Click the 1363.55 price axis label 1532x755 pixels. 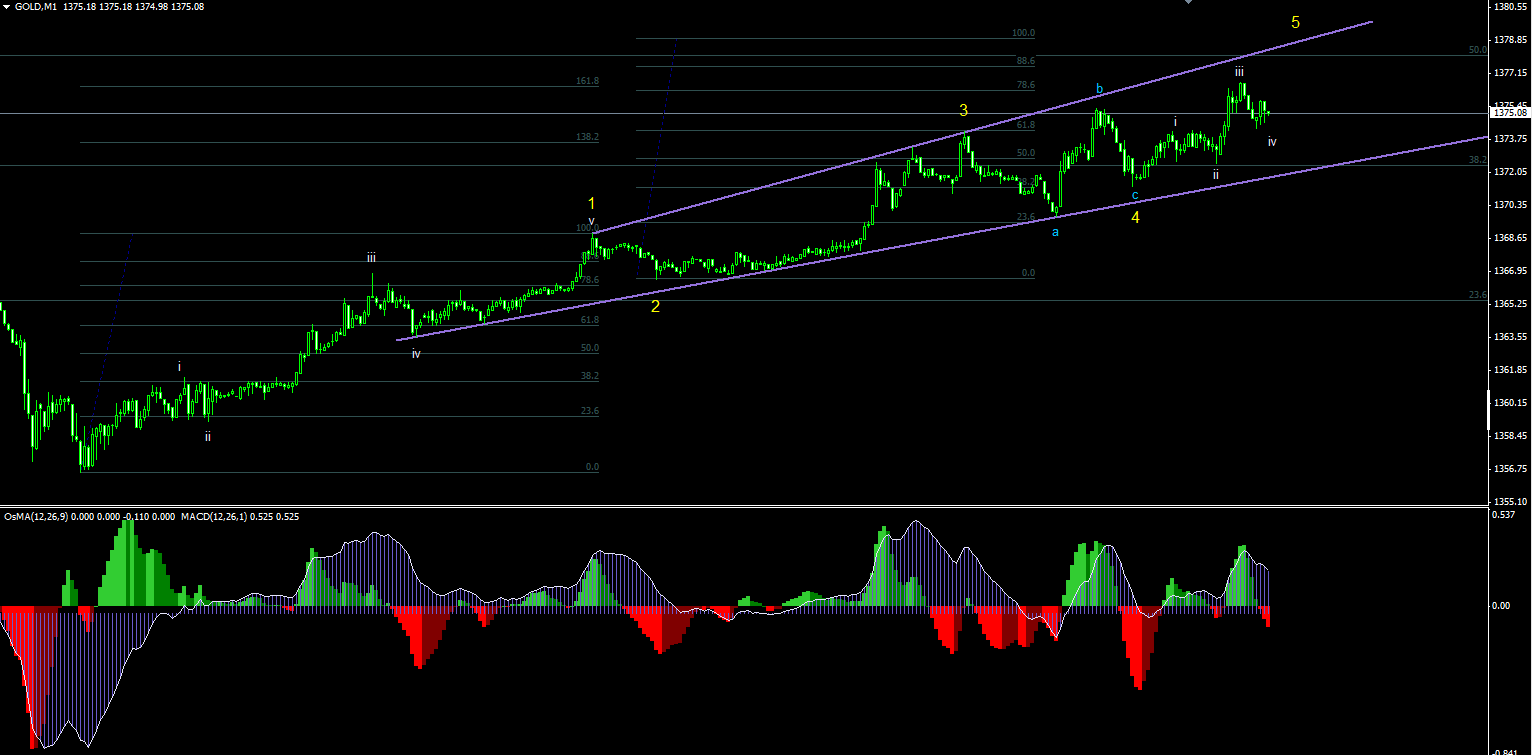click(x=1508, y=337)
